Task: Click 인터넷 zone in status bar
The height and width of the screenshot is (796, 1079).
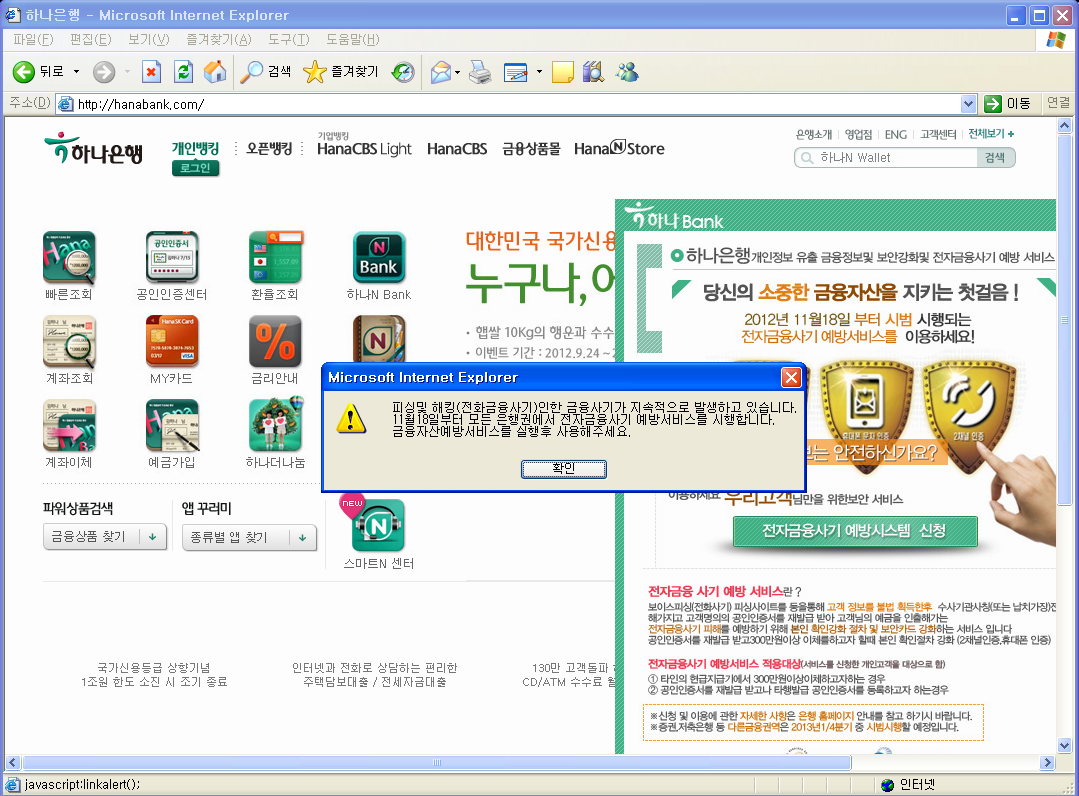Action: [908, 784]
